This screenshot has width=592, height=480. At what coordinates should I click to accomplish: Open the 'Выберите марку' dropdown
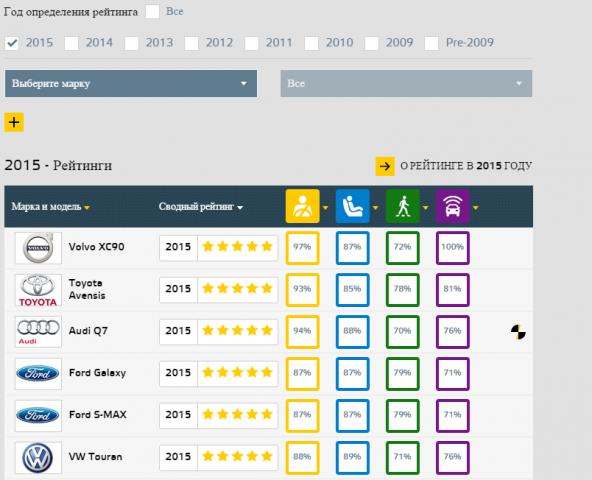pyautogui.click(x=131, y=83)
